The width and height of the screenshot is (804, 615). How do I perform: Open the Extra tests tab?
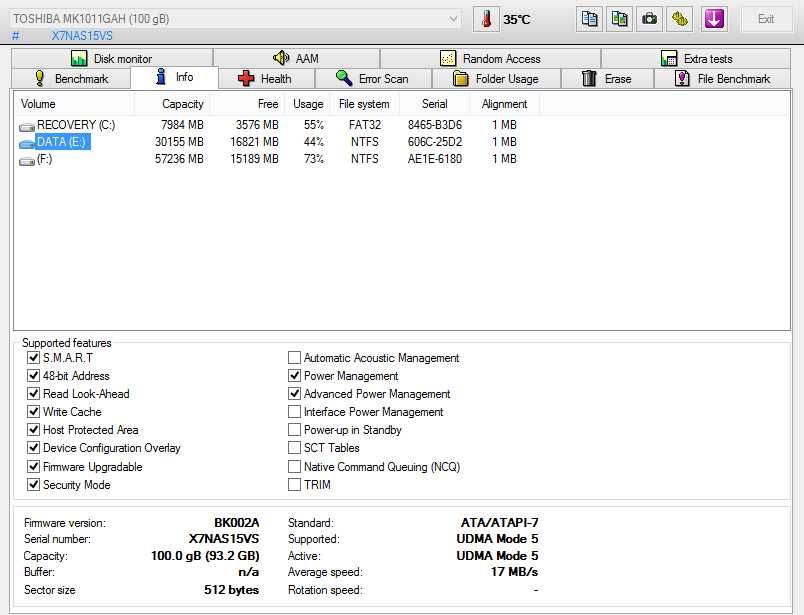(x=696, y=58)
